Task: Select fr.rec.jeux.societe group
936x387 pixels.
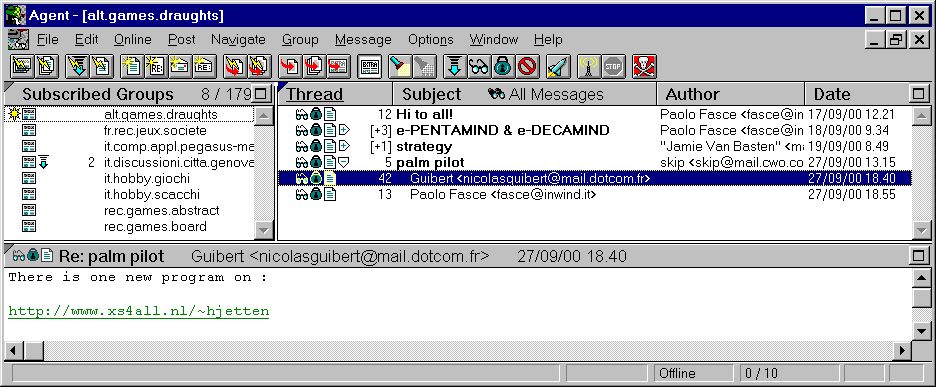Action: 130,130
